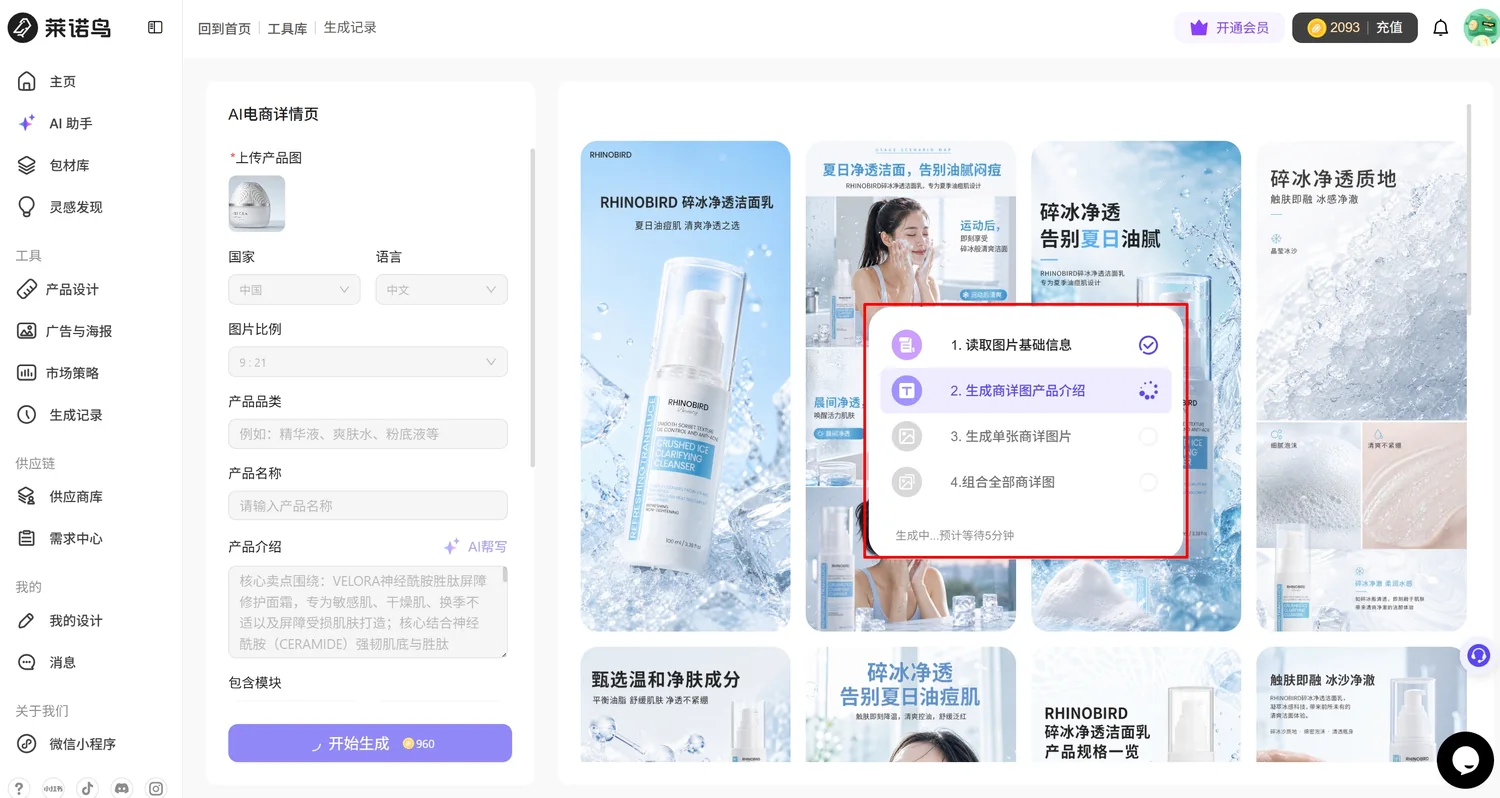Click the purple document icon for step 1
Image resolution: width=1500 pixels, height=798 pixels.
(906, 345)
